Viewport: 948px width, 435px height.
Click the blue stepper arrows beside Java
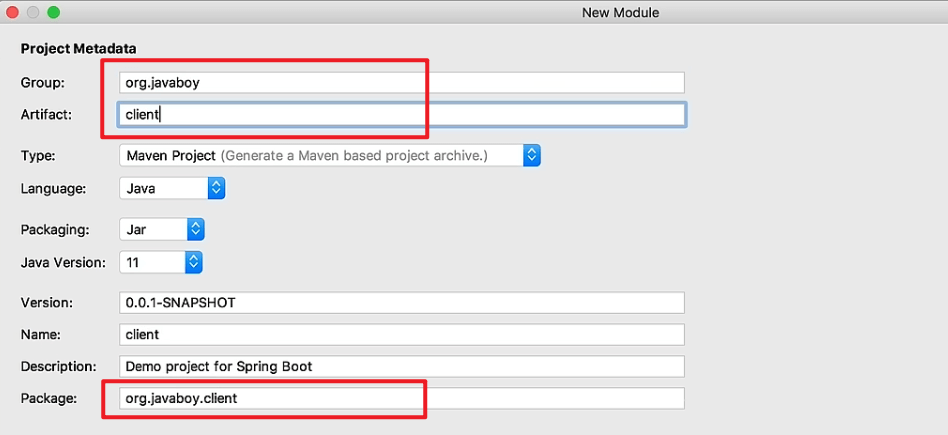click(x=216, y=188)
